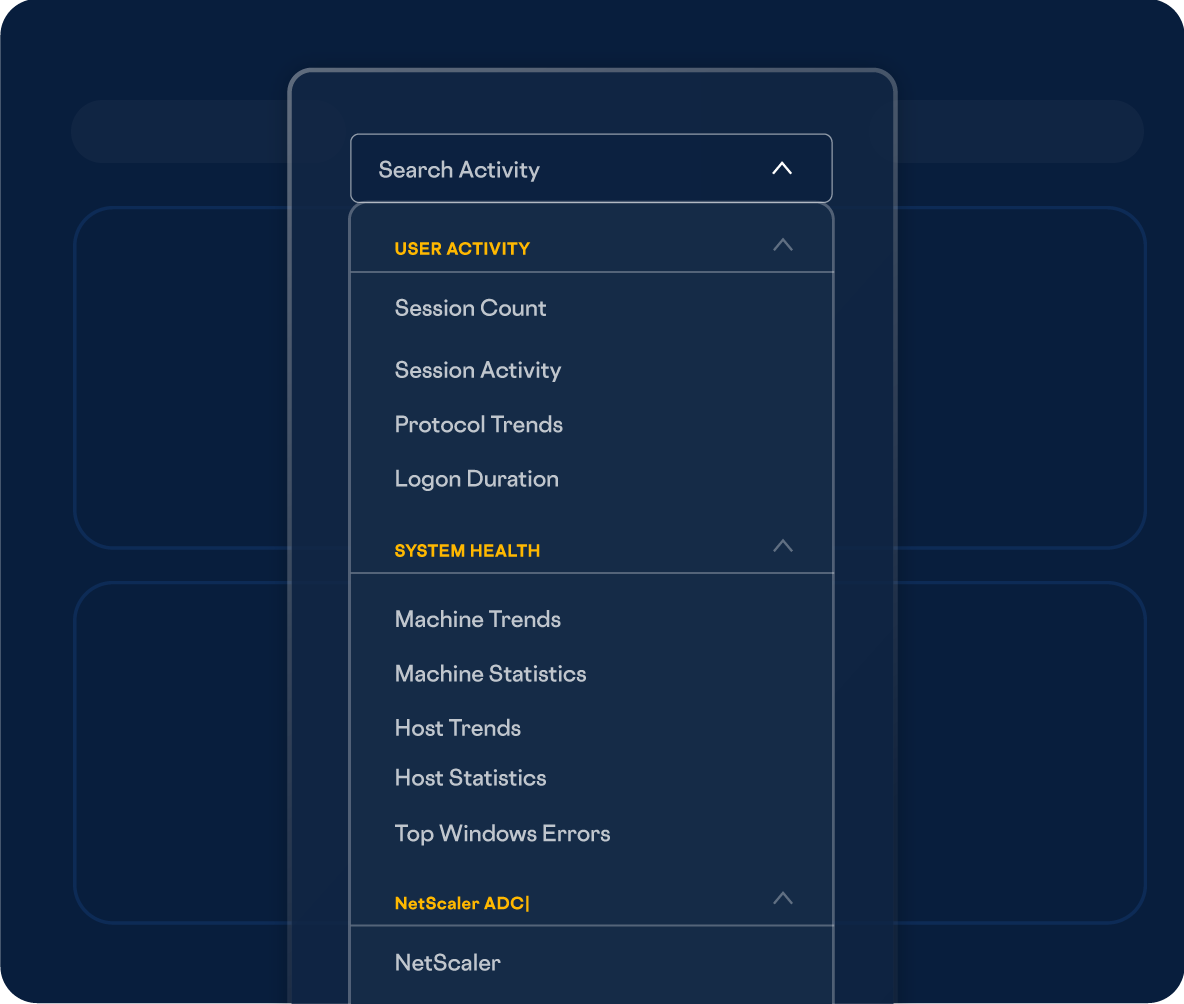
Task: Click the SYSTEM HEALTH heading label
Action: (467, 551)
